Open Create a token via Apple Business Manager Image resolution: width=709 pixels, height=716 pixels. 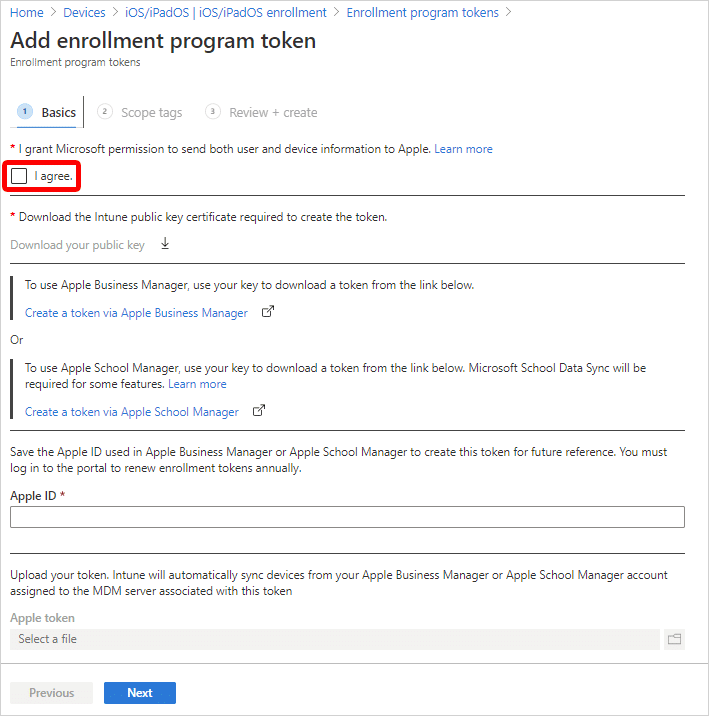click(136, 313)
